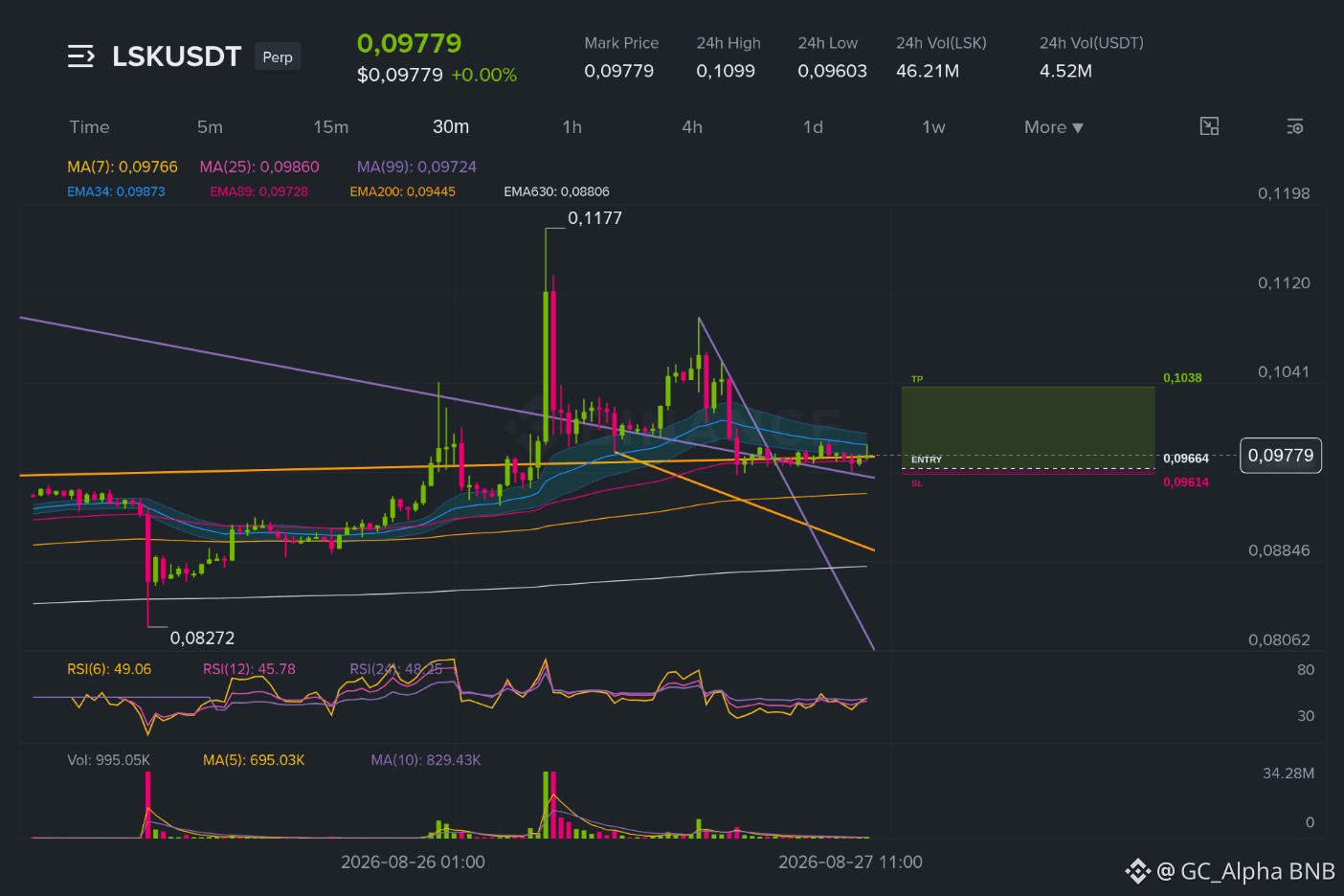Switch to the 1h timeframe
This screenshot has height=896, width=1344.
pyautogui.click(x=571, y=127)
